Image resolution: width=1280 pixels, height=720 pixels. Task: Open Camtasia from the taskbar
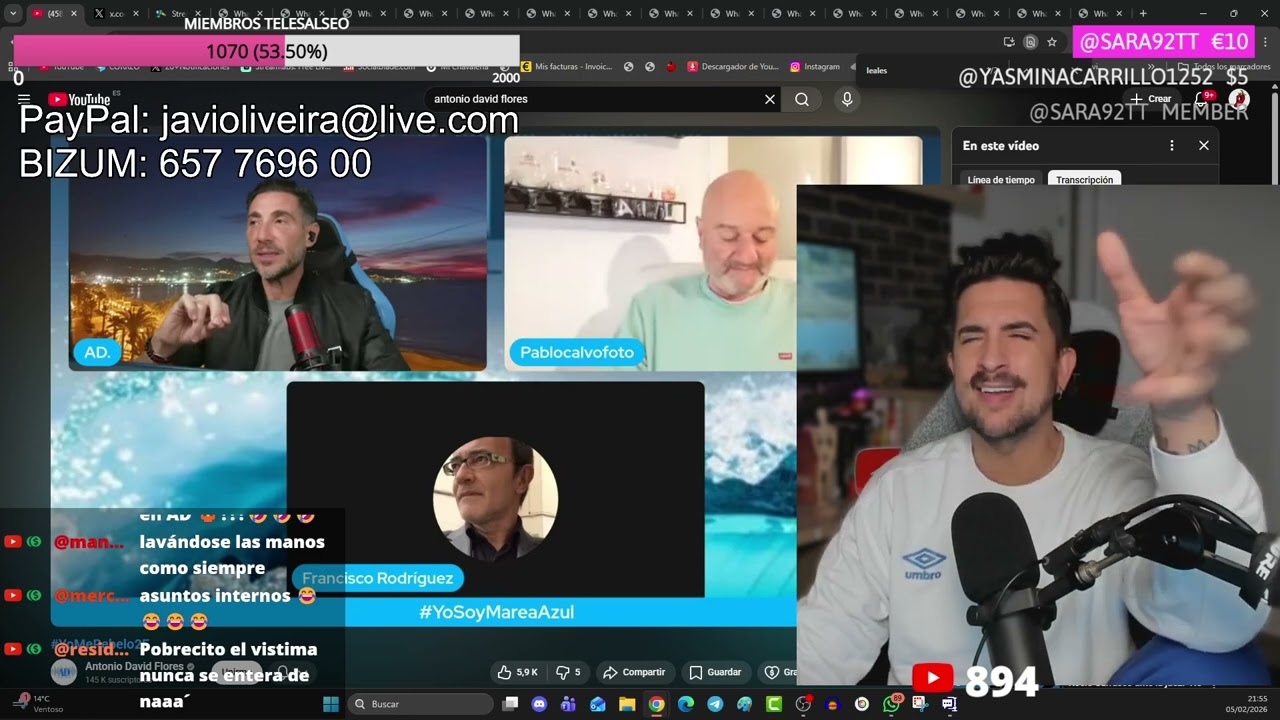coord(773,704)
